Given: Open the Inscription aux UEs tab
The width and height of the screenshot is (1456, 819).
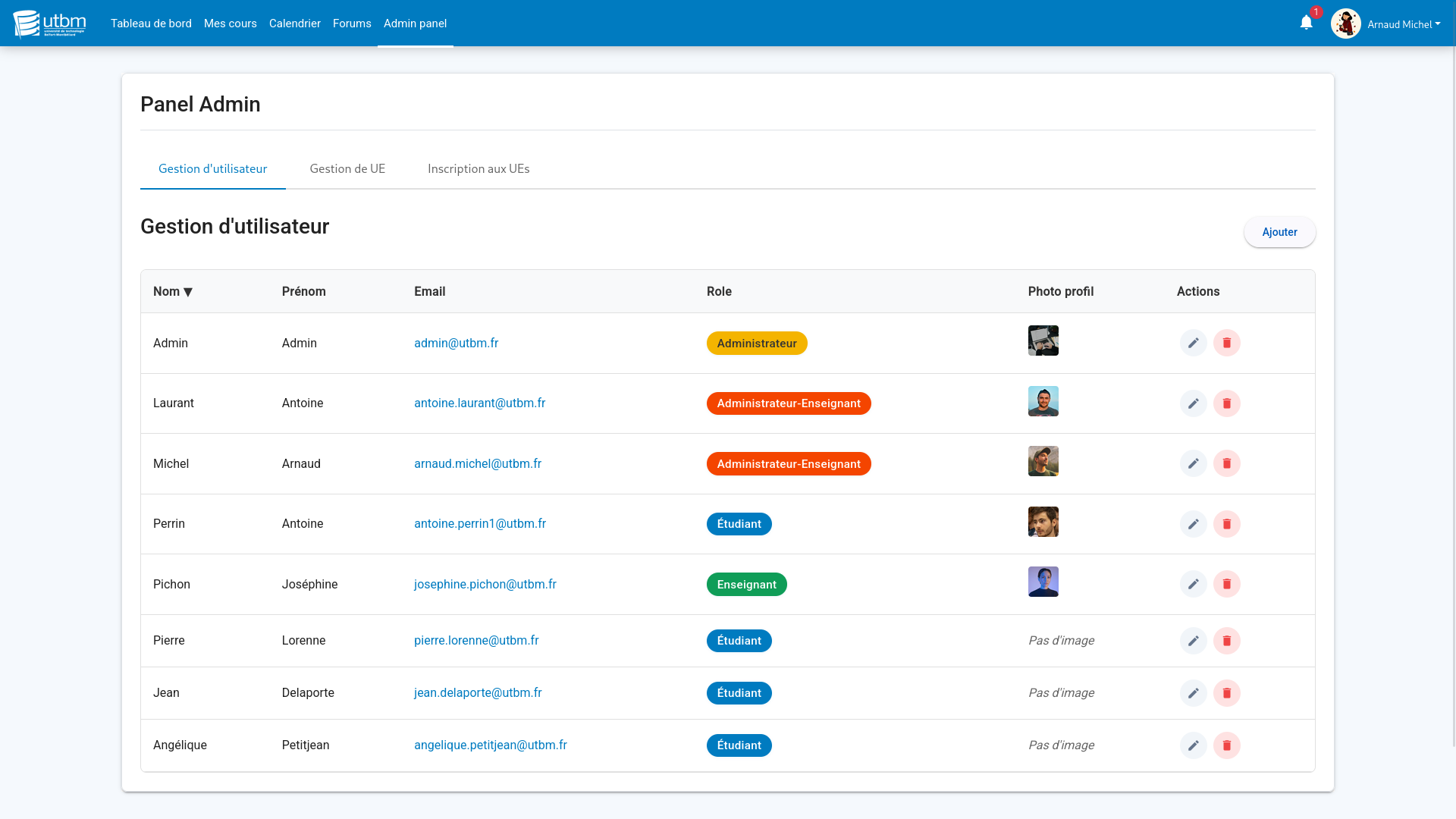Looking at the screenshot, I should click(479, 168).
